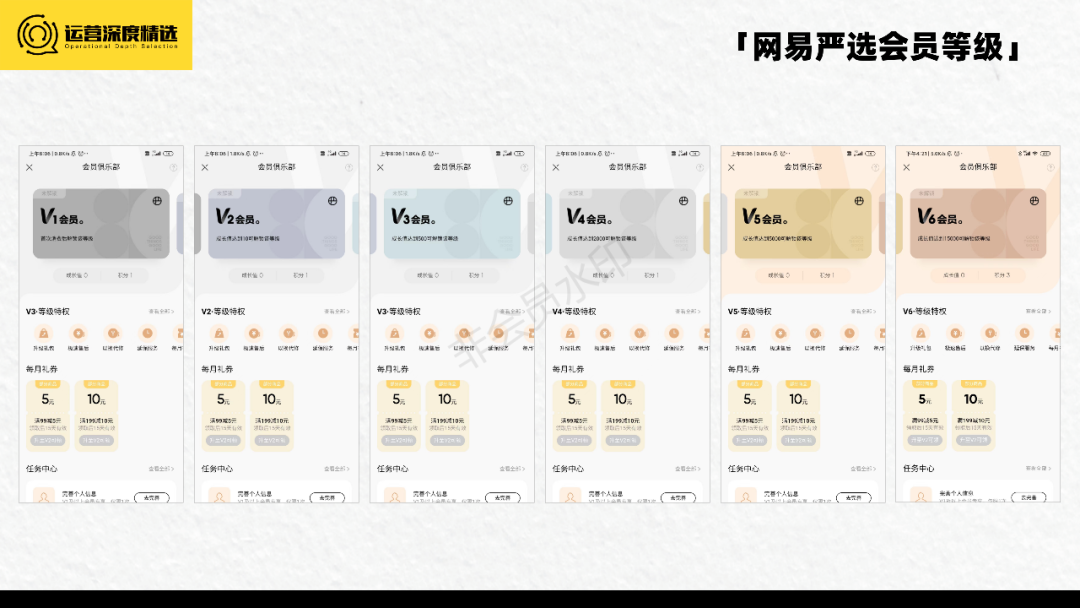Click 去完善 button on V5 screen
Image resolution: width=1080 pixels, height=608 pixels.
coord(853,497)
